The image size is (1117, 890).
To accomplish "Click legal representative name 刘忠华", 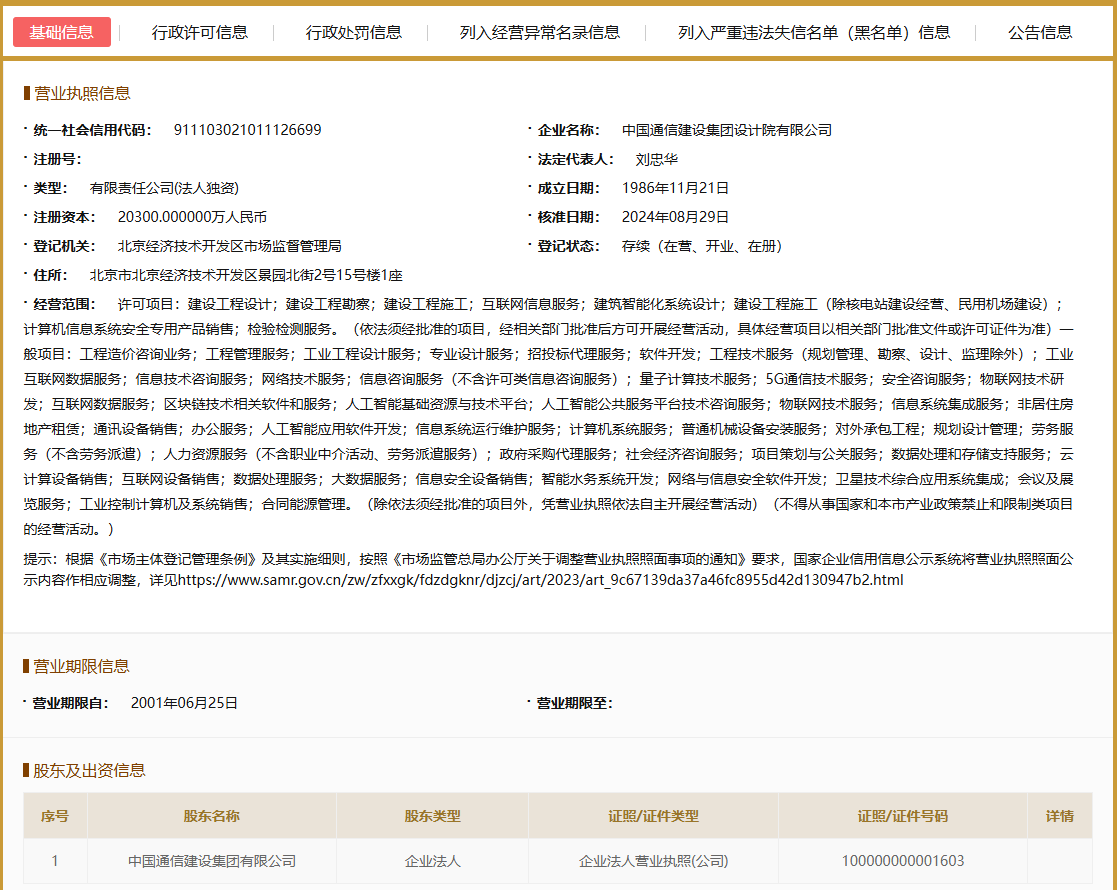I will 657,159.
